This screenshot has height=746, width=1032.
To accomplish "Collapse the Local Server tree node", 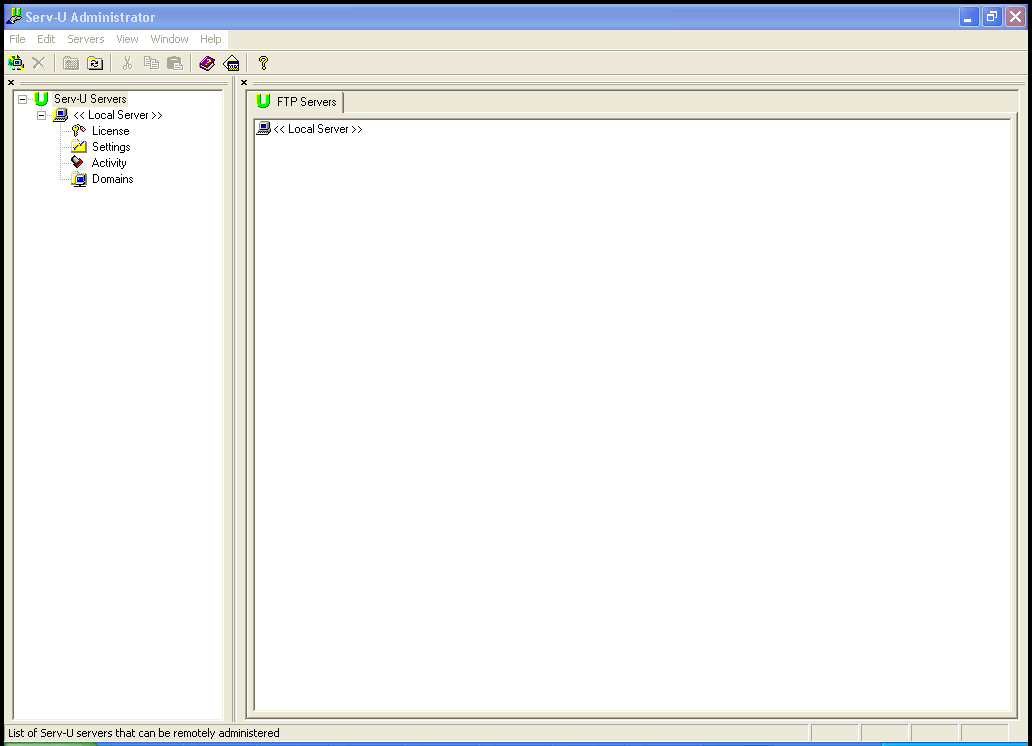I will [41, 115].
